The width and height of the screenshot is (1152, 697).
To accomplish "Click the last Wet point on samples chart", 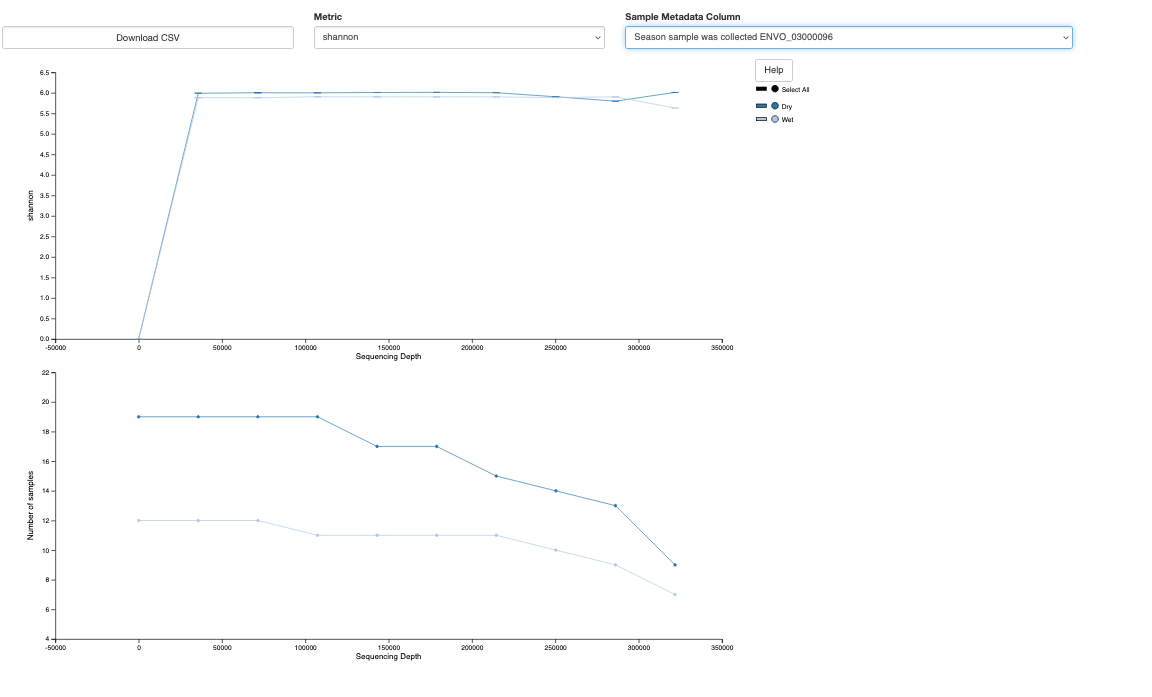I will click(675, 595).
